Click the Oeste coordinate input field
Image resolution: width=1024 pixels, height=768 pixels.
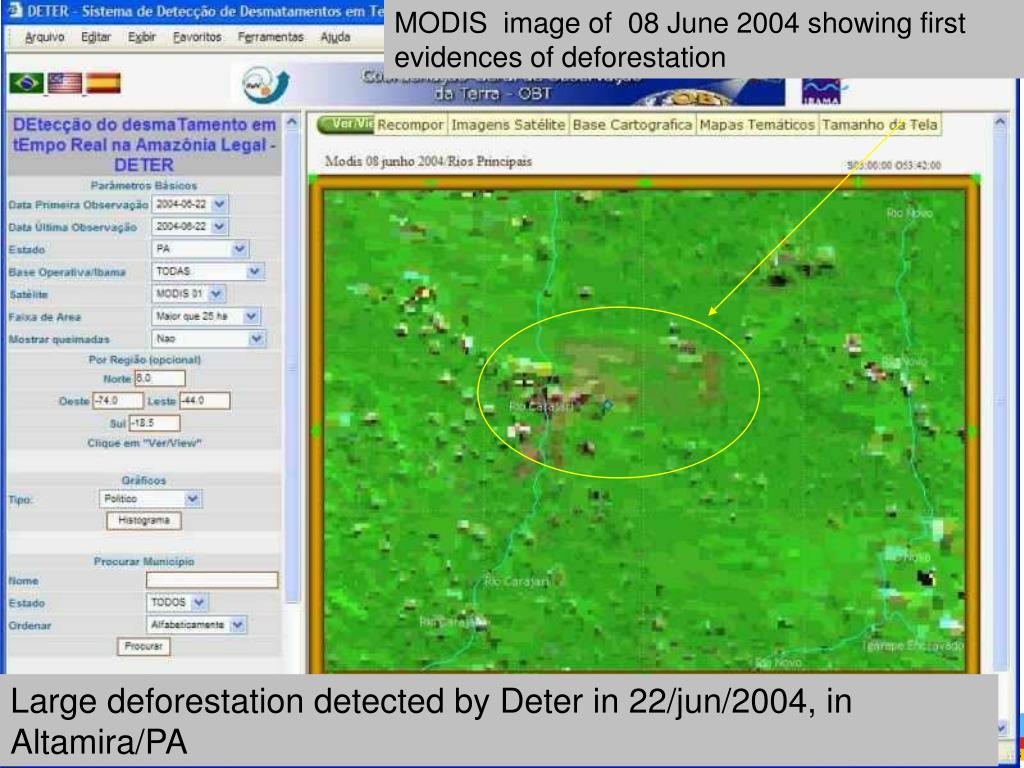[118, 400]
